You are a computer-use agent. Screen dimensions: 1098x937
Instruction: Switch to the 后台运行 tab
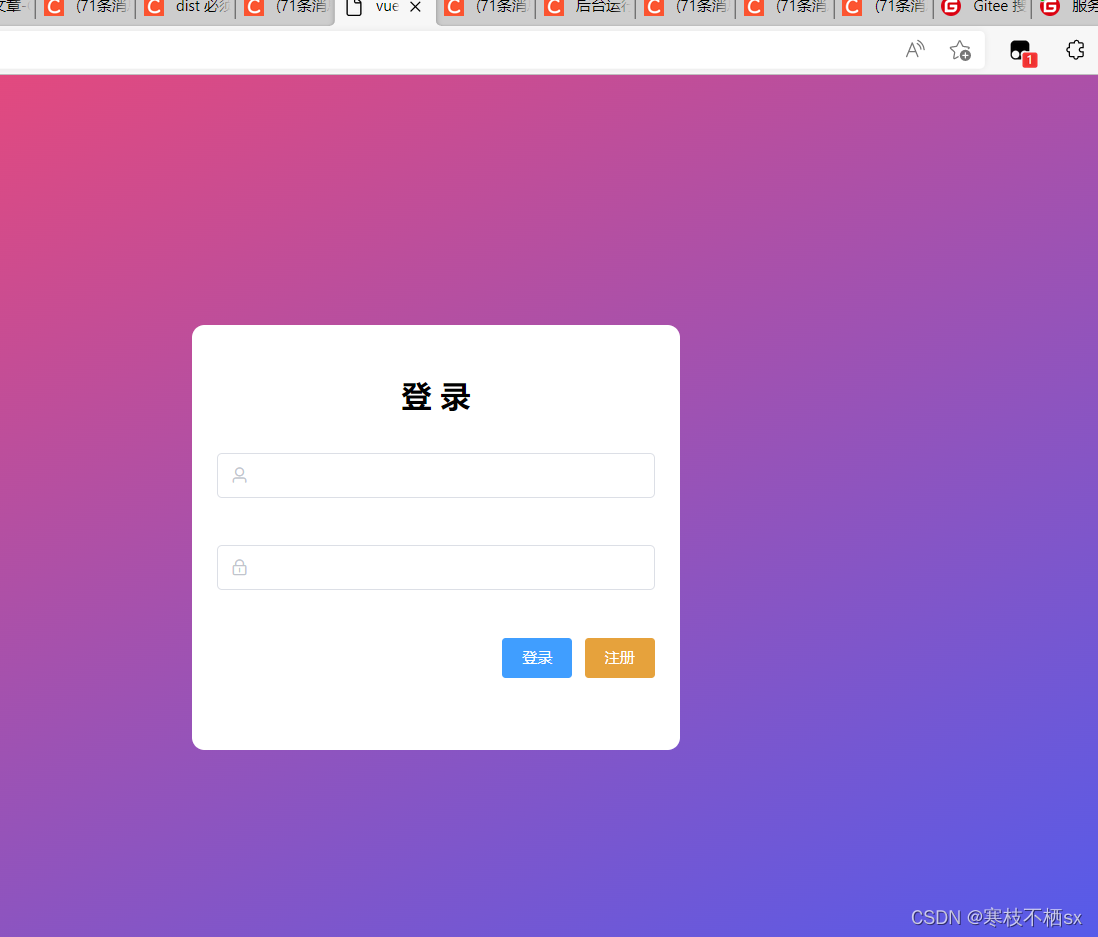(x=598, y=9)
